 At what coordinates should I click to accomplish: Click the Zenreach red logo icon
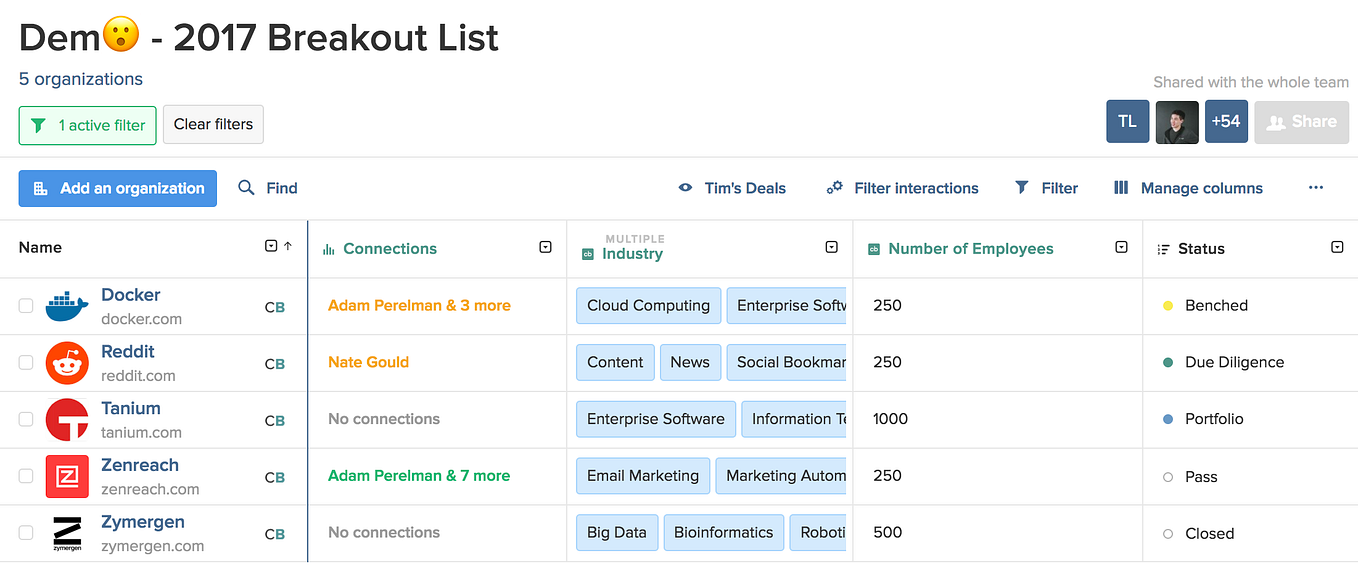click(x=67, y=476)
